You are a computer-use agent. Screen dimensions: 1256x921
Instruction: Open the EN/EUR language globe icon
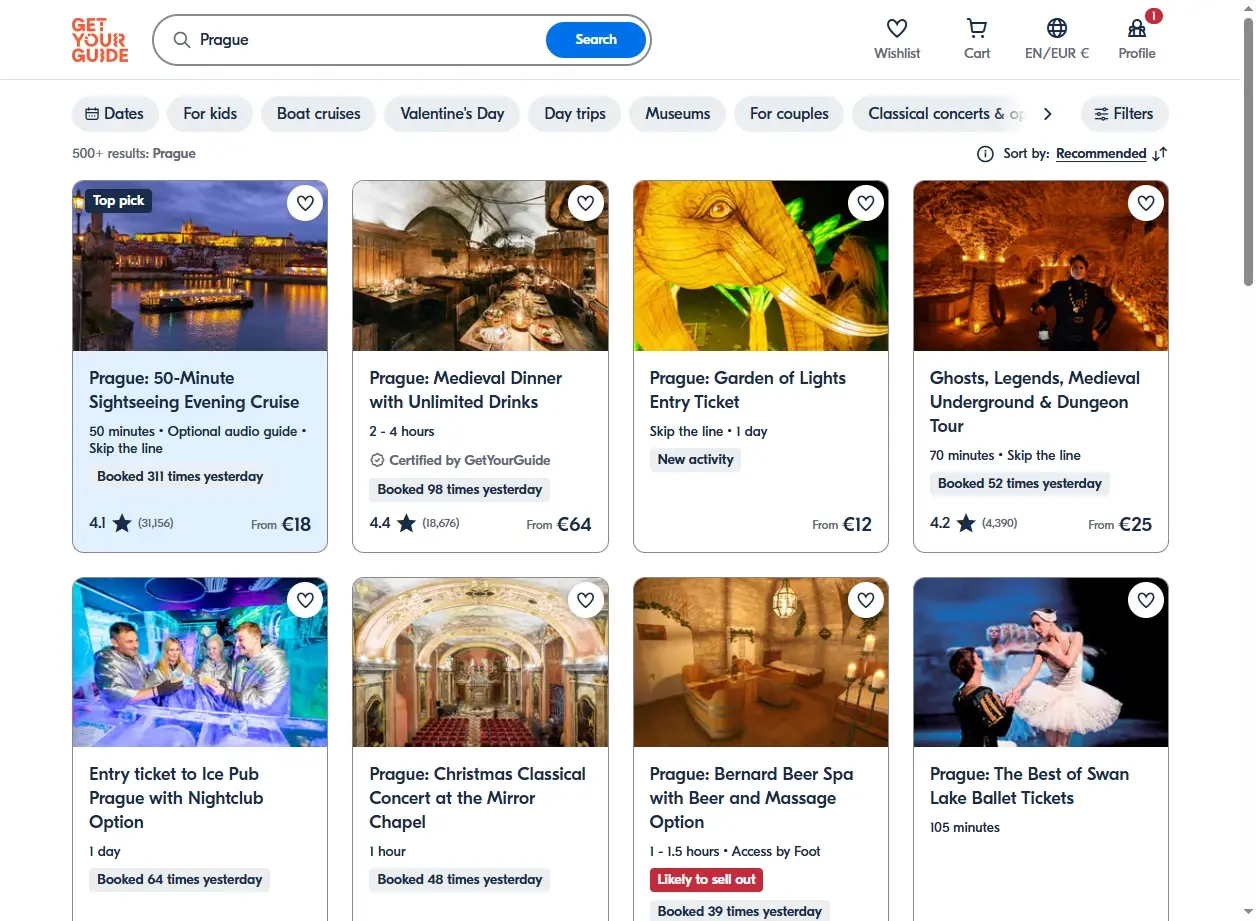[x=1057, y=28]
